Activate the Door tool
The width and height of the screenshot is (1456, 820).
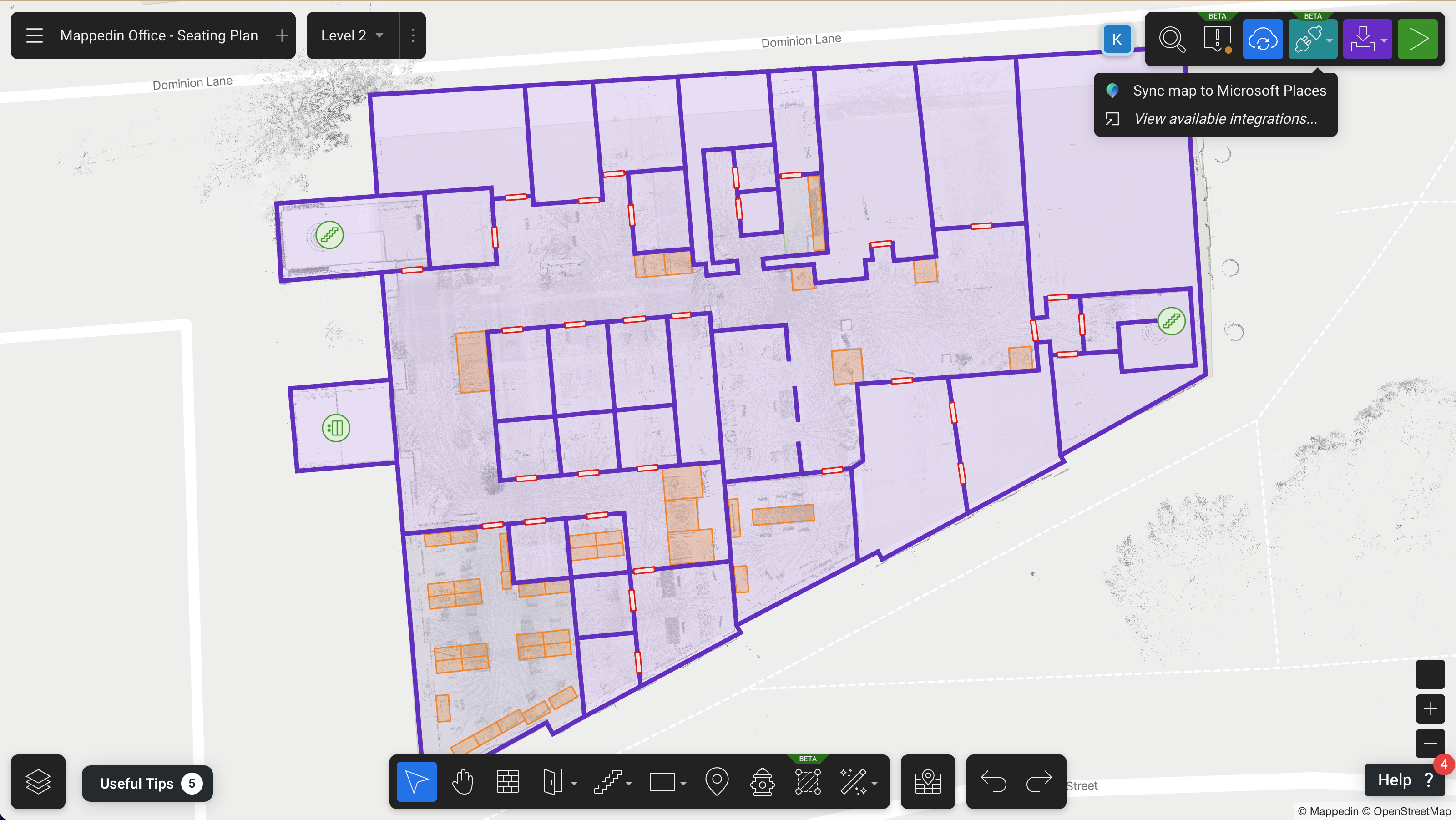click(554, 782)
